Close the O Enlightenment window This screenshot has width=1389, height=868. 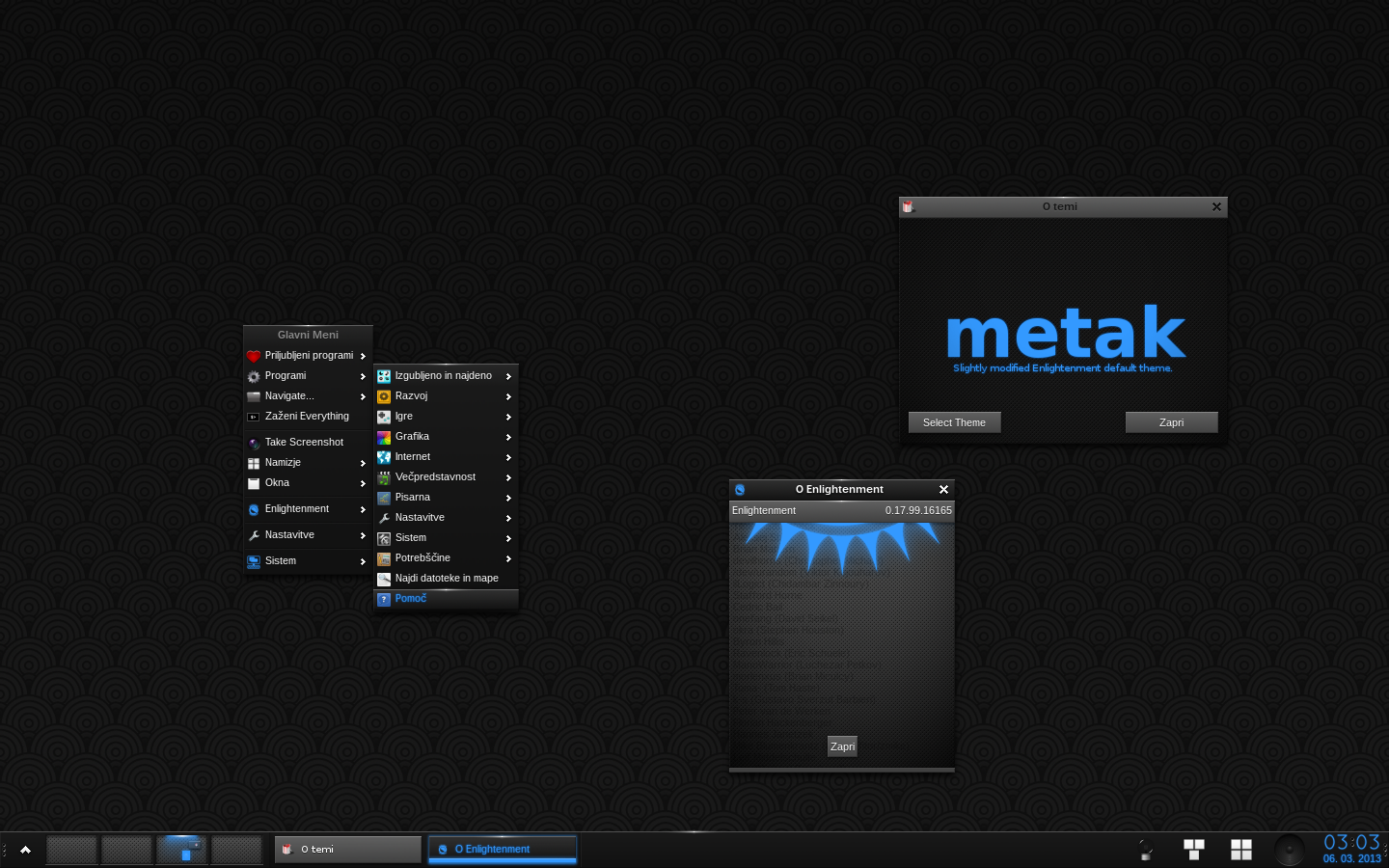coord(943,490)
